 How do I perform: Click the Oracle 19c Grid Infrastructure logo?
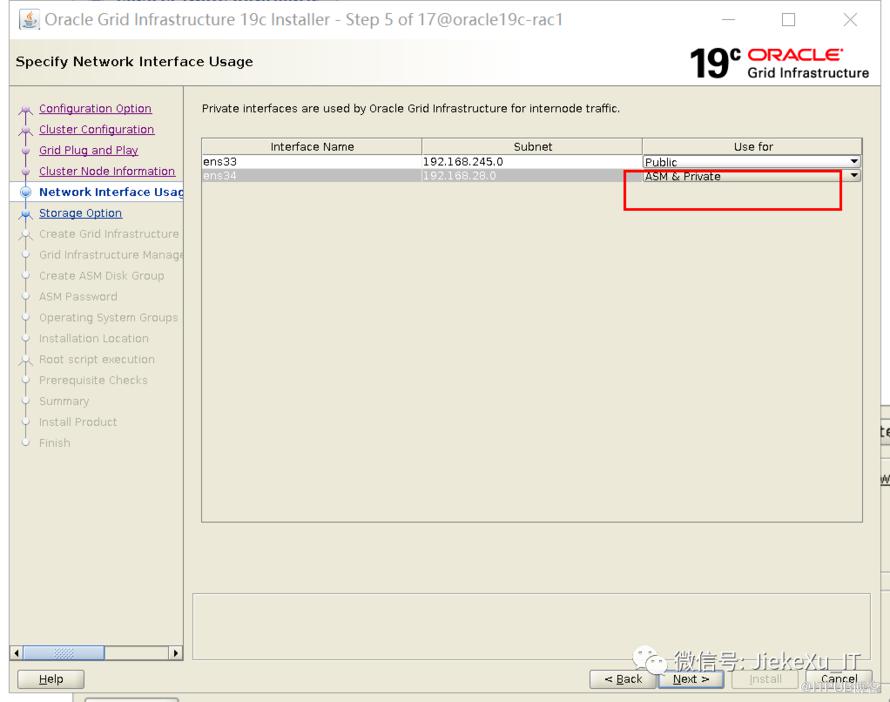click(x=779, y=62)
